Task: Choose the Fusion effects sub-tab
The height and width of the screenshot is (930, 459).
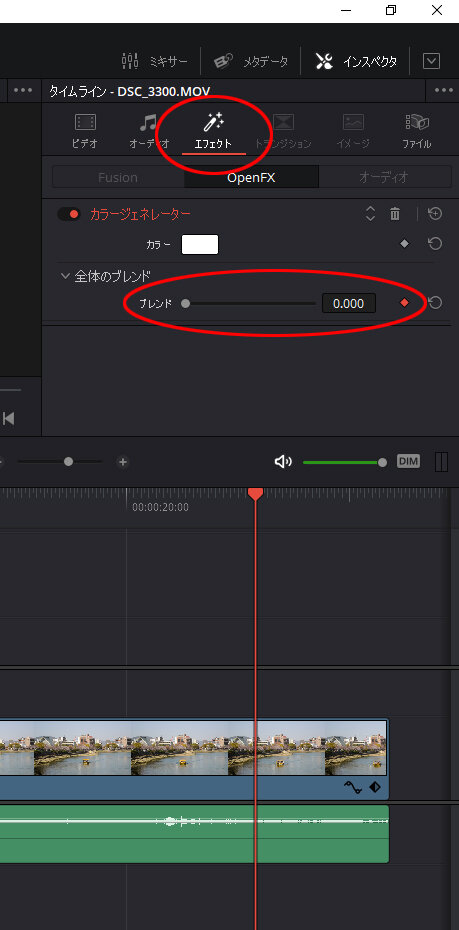Action: pyautogui.click(x=118, y=177)
